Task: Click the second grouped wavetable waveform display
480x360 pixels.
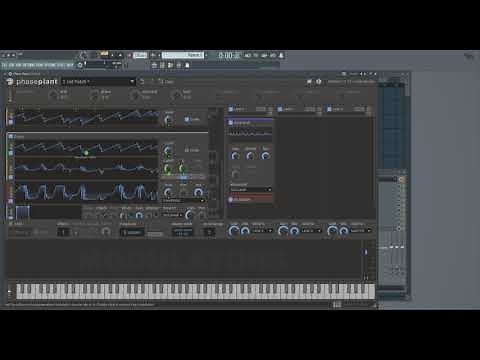Action: [86, 168]
